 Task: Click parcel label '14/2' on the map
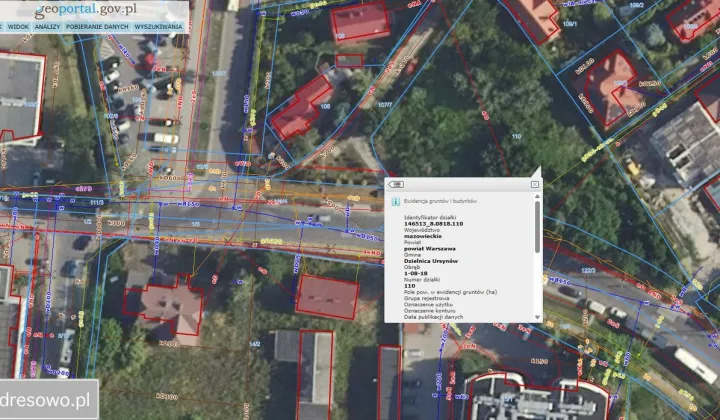coord(254,344)
